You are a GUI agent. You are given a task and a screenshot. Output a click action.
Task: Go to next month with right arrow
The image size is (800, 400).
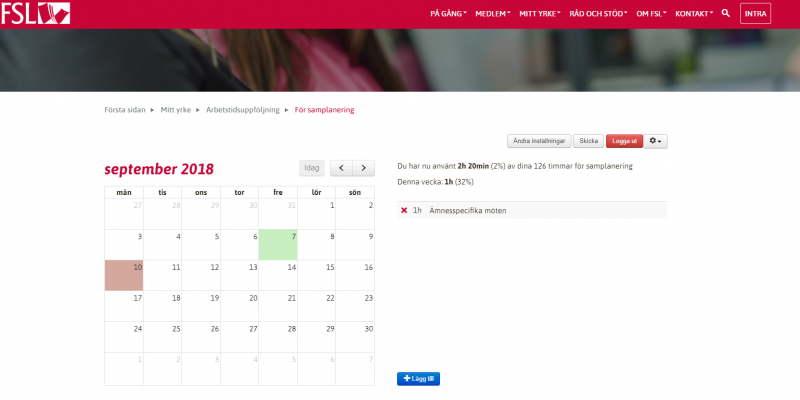pyautogui.click(x=364, y=168)
